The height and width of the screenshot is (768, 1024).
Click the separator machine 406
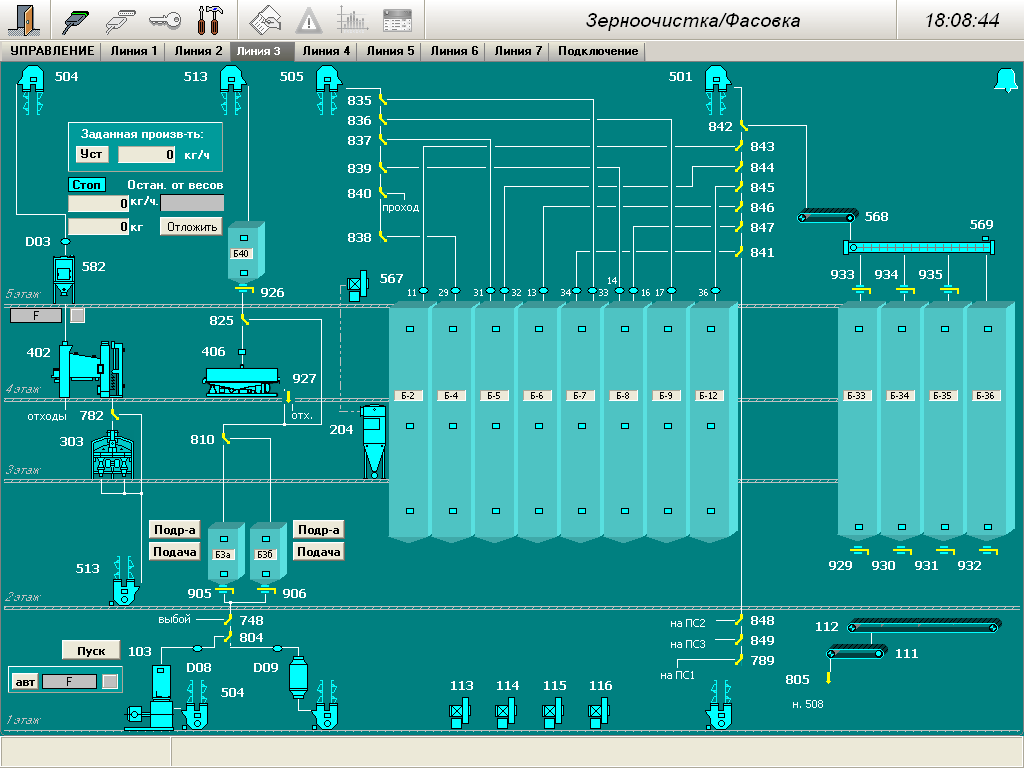pyautogui.click(x=241, y=380)
